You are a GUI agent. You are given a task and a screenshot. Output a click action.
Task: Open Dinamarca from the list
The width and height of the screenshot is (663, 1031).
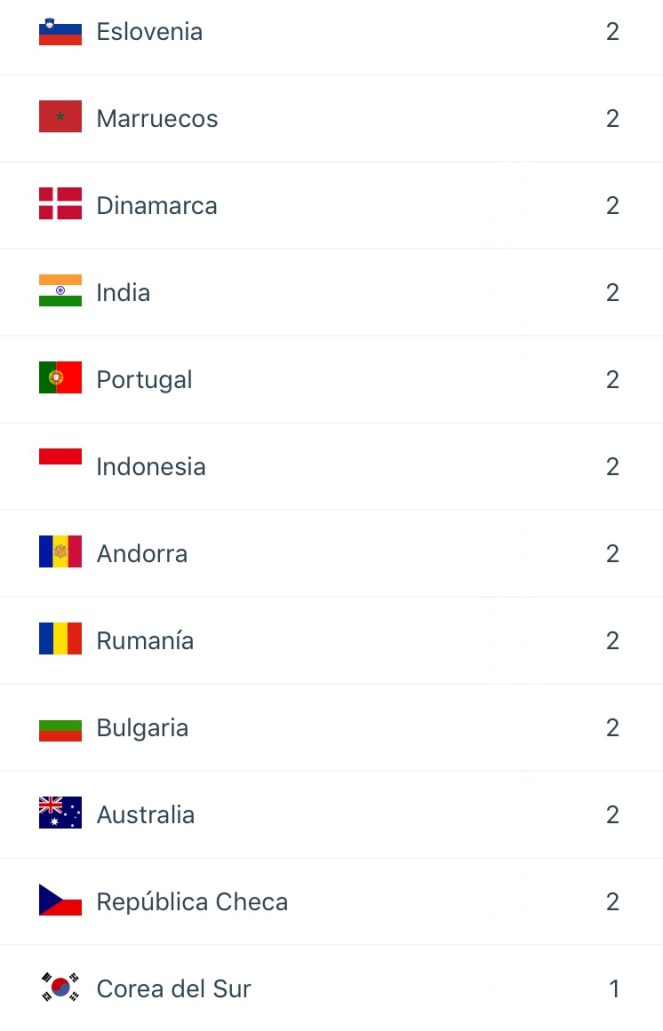click(x=156, y=205)
